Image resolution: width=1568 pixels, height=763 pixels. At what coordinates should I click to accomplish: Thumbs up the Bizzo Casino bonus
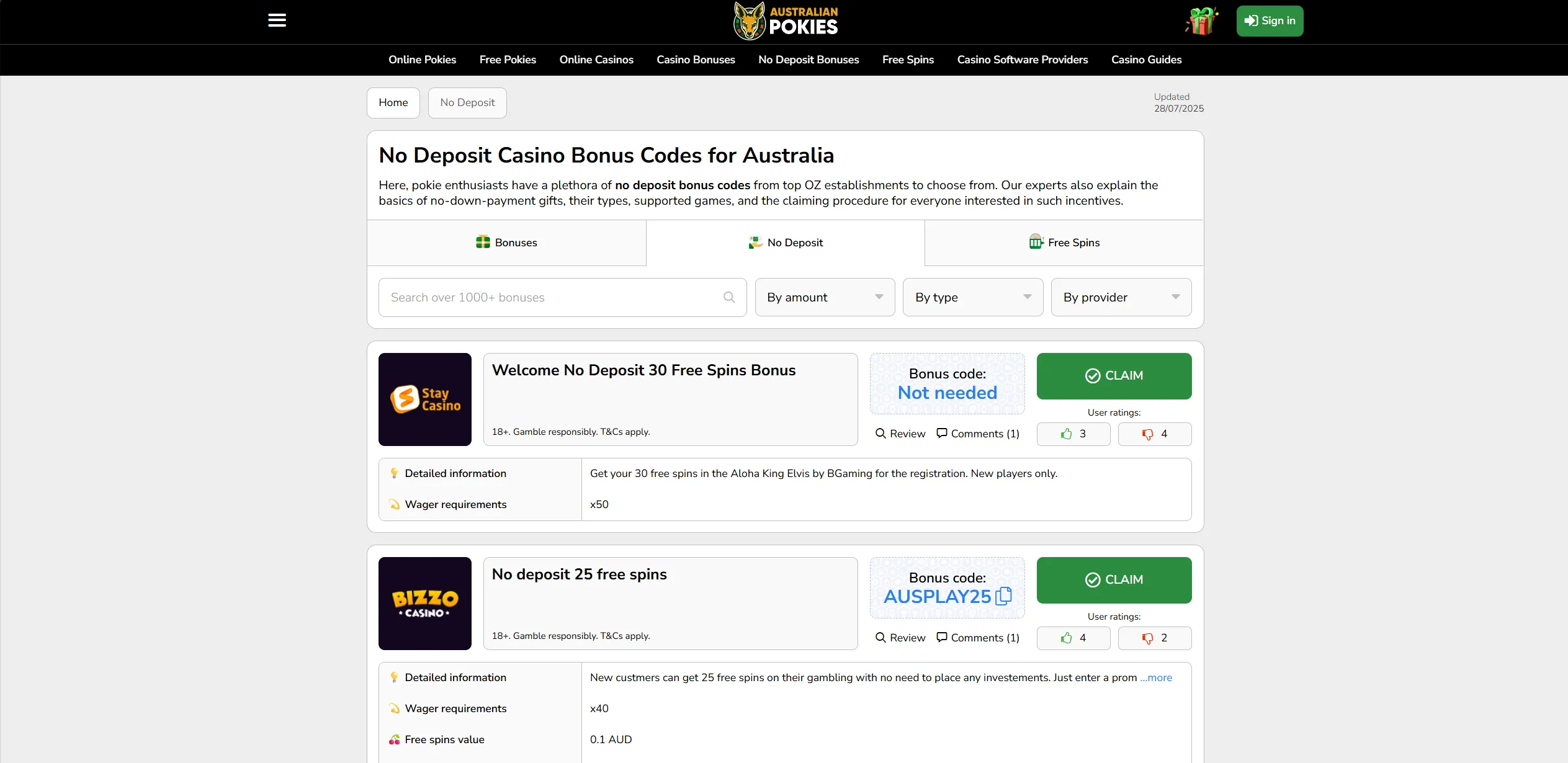coord(1073,638)
